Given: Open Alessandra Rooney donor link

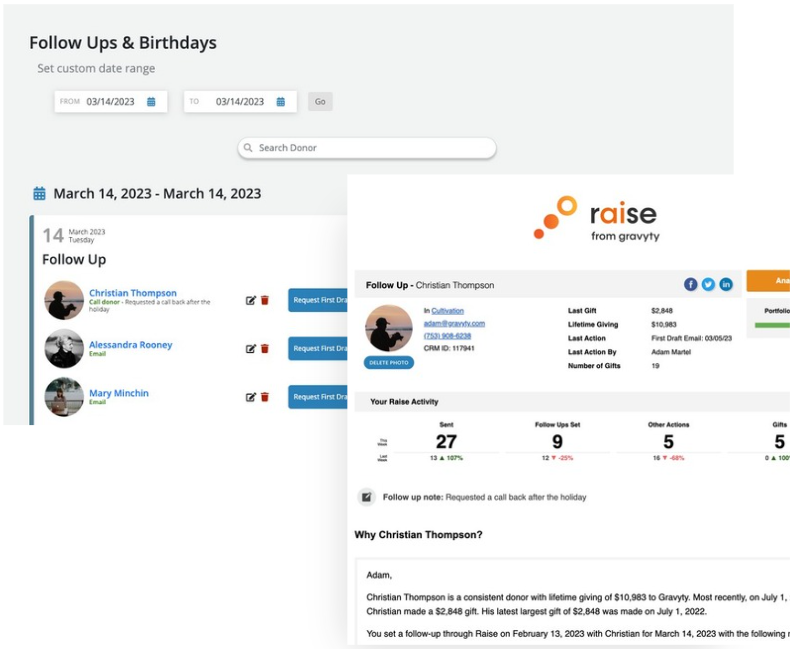Looking at the screenshot, I should click(131, 345).
